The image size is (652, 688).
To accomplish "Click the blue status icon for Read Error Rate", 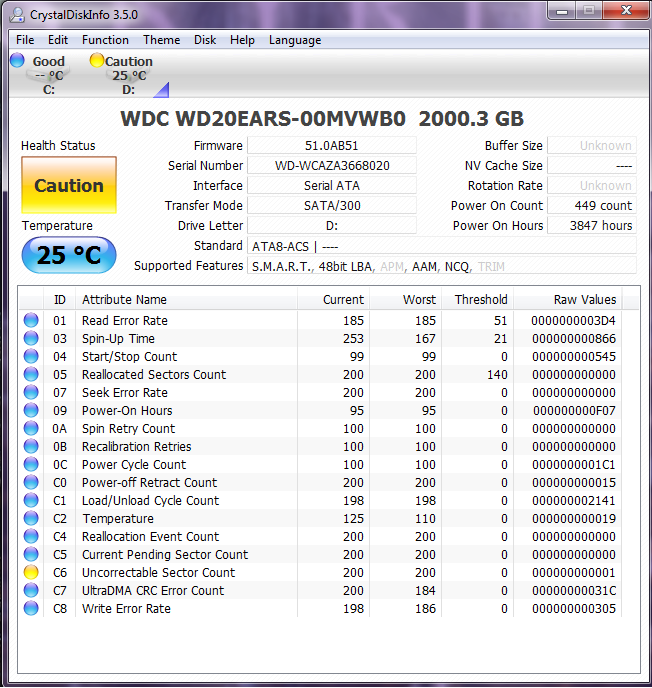I will [31, 320].
